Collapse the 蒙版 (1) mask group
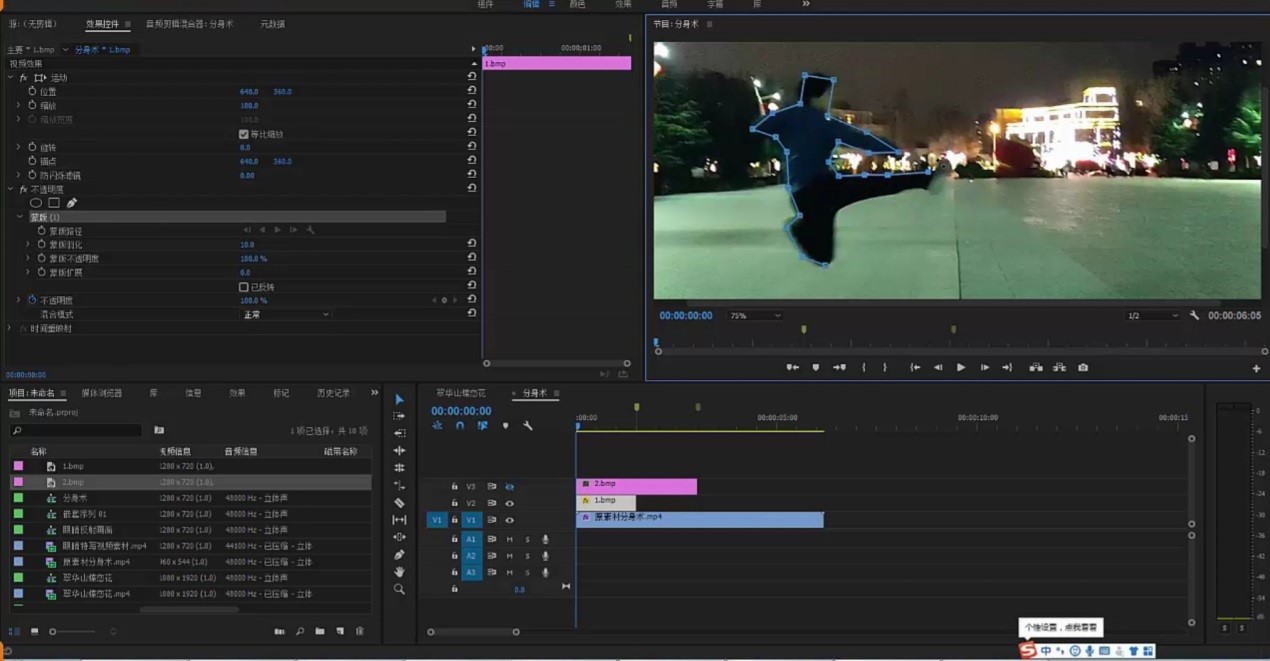The image size is (1270, 661). [20, 217]
